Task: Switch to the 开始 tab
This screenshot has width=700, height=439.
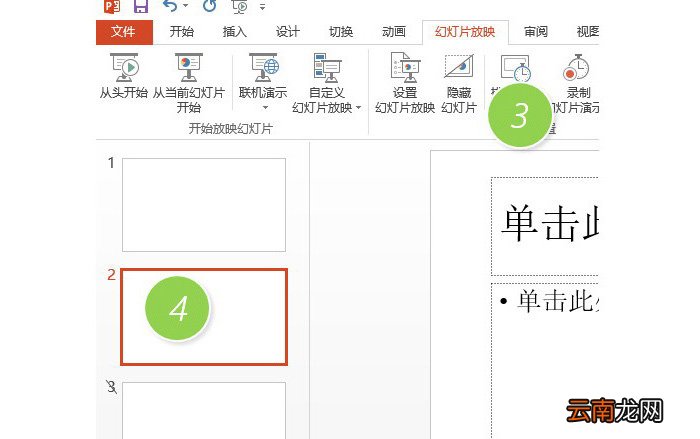Action: (182, 32)
